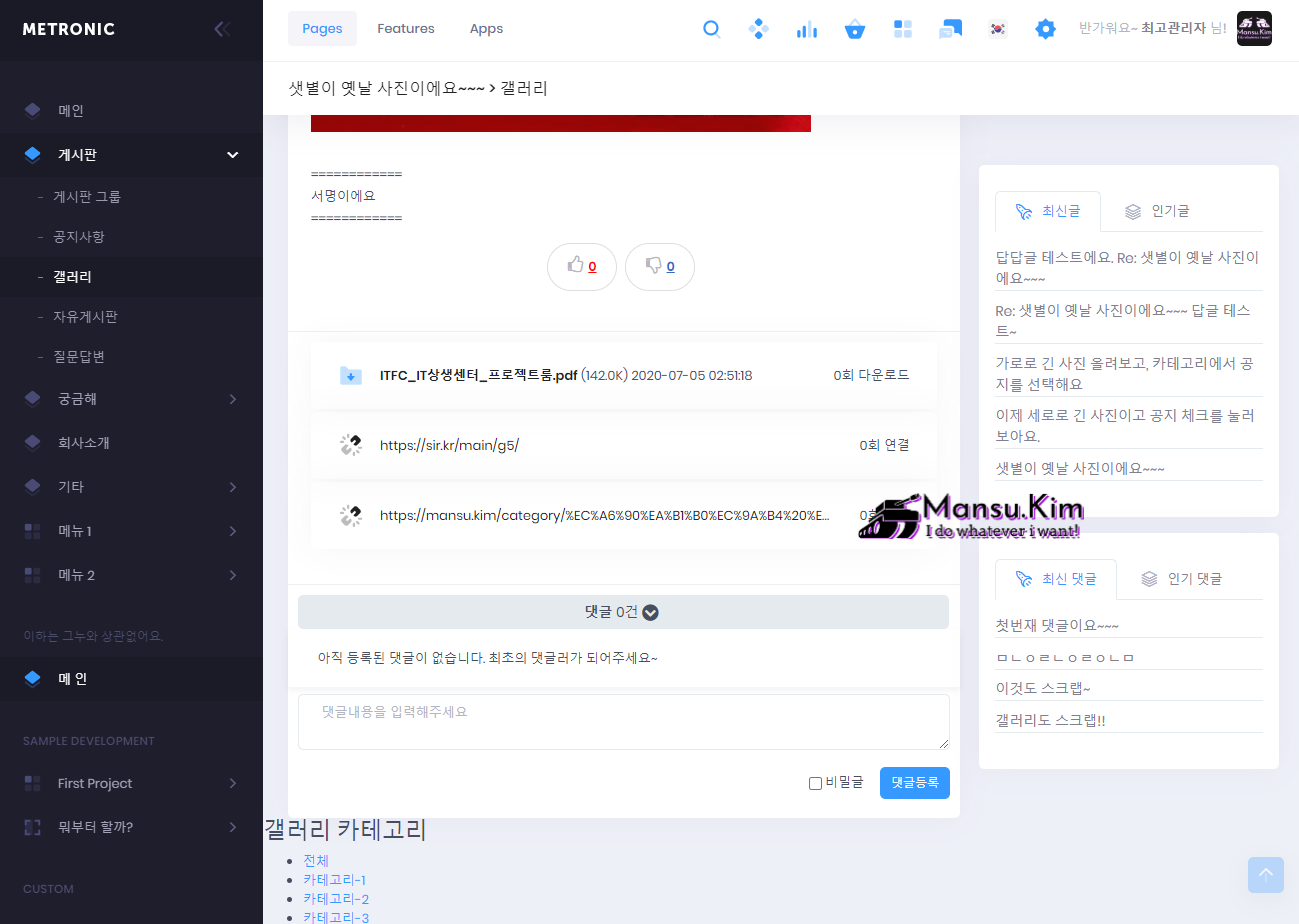The image size is (1299, 924).
Task: Click the First Project sidebar icon
Action: tap(33, 783)
